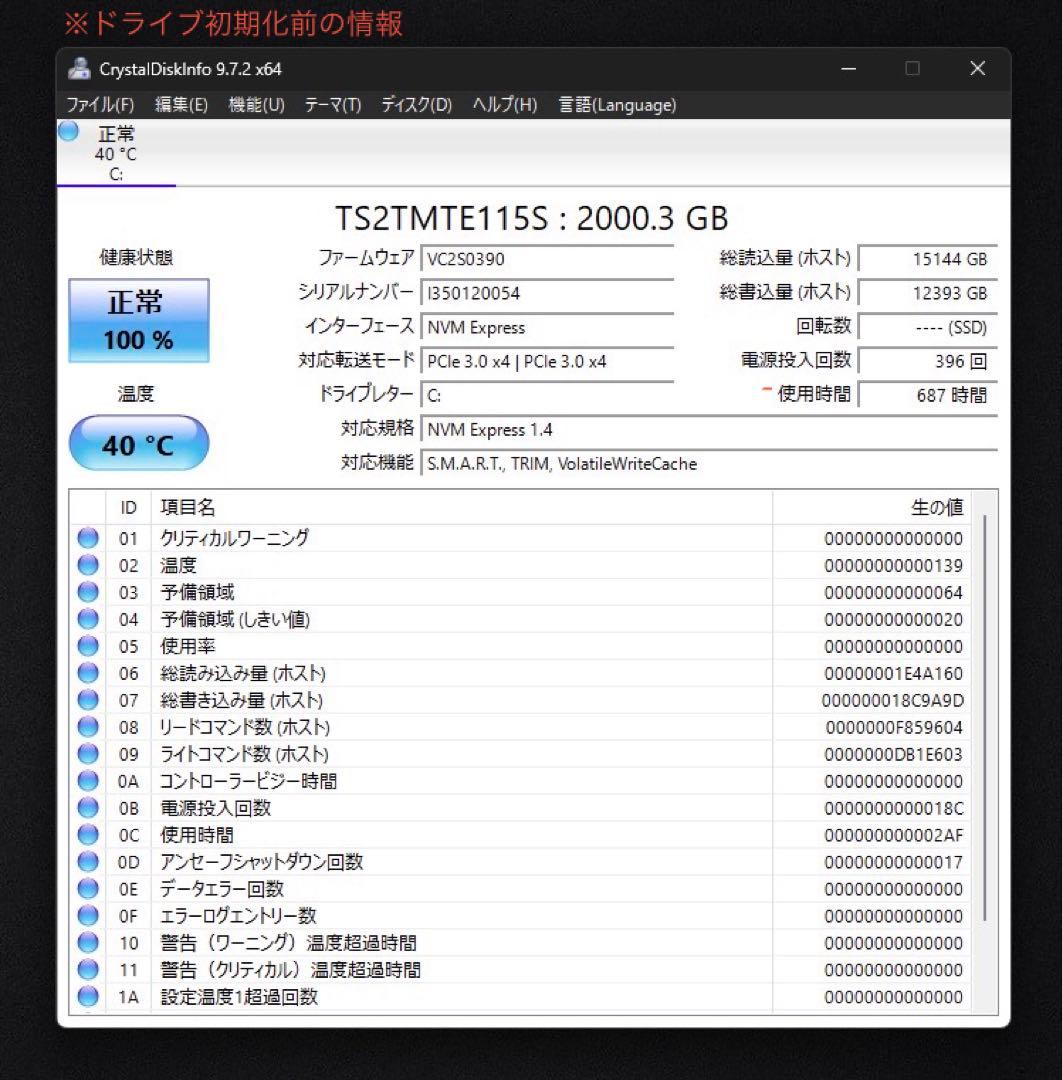Select the 使用率 attribute name in row 05
Viewport: 1062px width, 1080px height.
(x=187, y=646)
